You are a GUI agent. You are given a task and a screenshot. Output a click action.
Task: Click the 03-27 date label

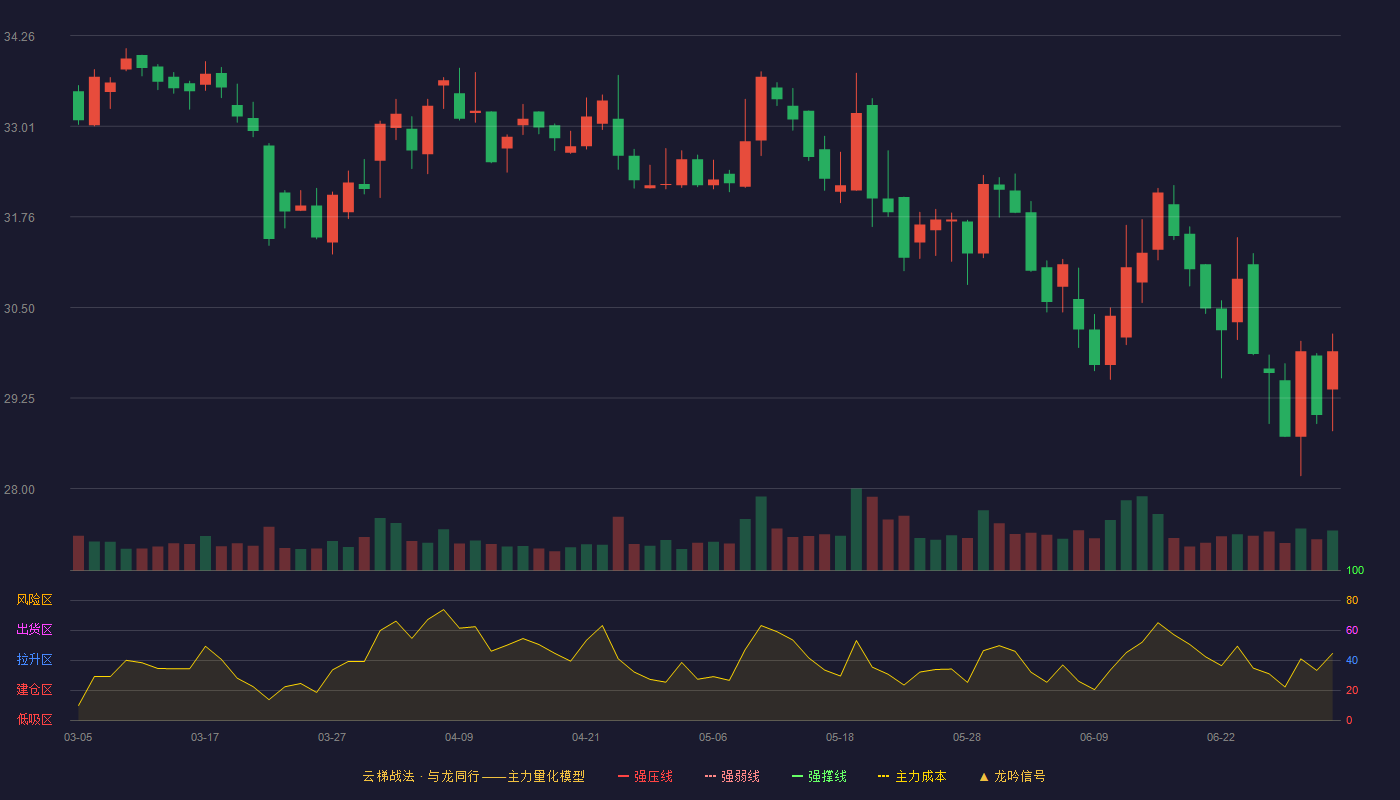point(332,737)
